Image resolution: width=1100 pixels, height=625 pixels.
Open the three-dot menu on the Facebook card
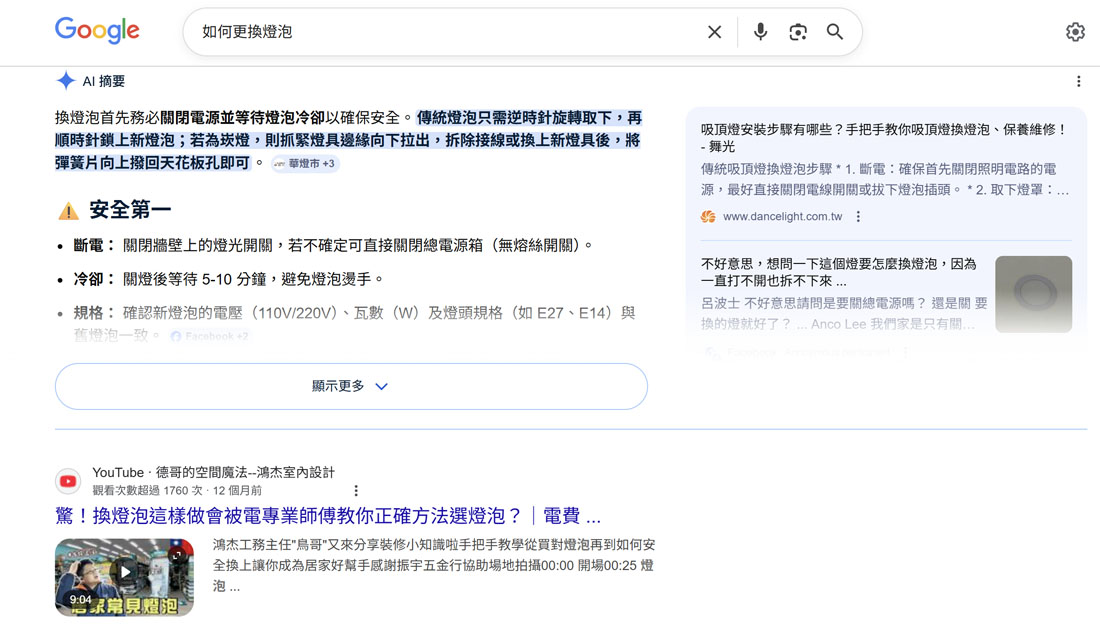[x=905, y=352]
